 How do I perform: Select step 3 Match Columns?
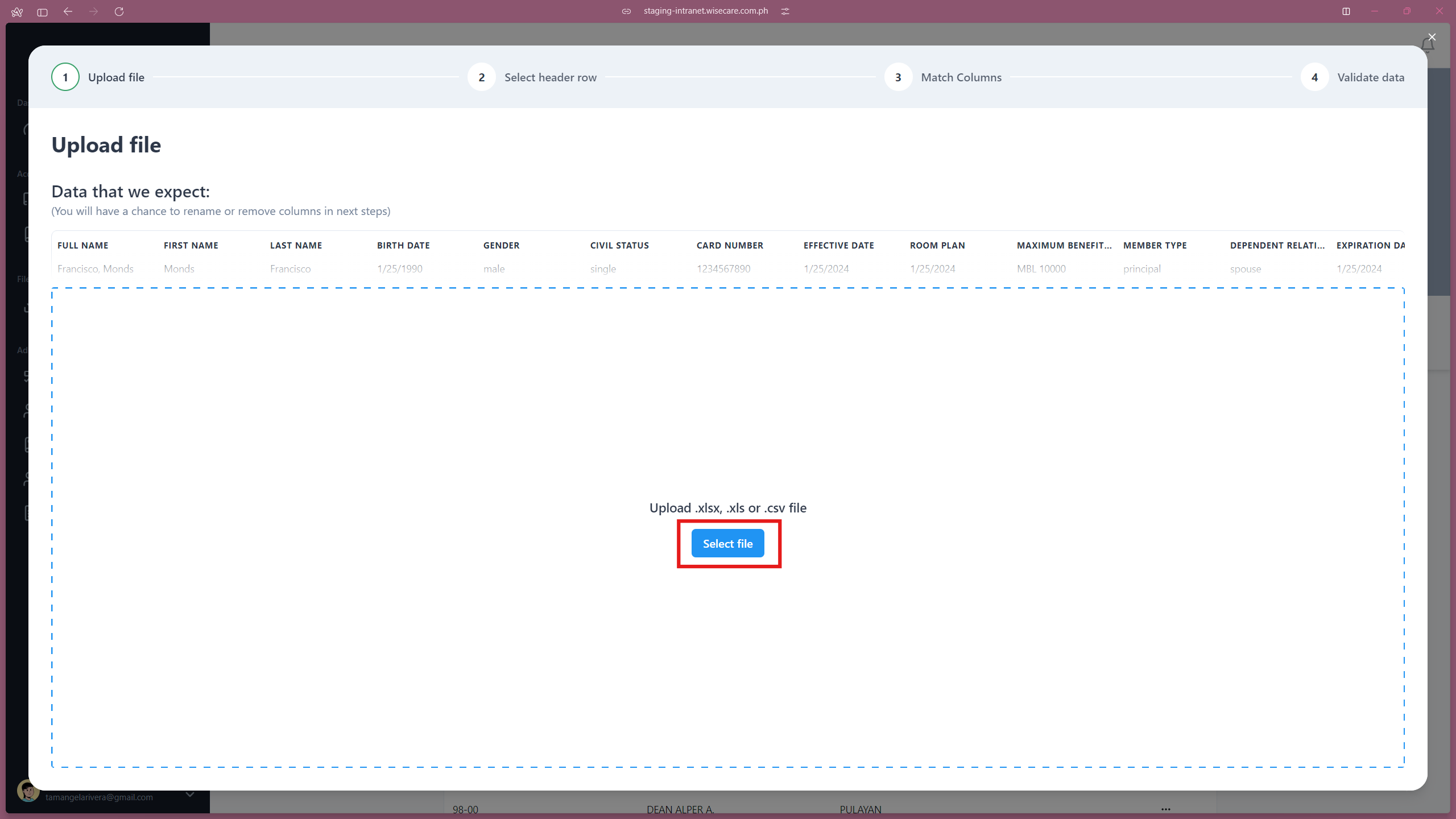pos(898,77)
